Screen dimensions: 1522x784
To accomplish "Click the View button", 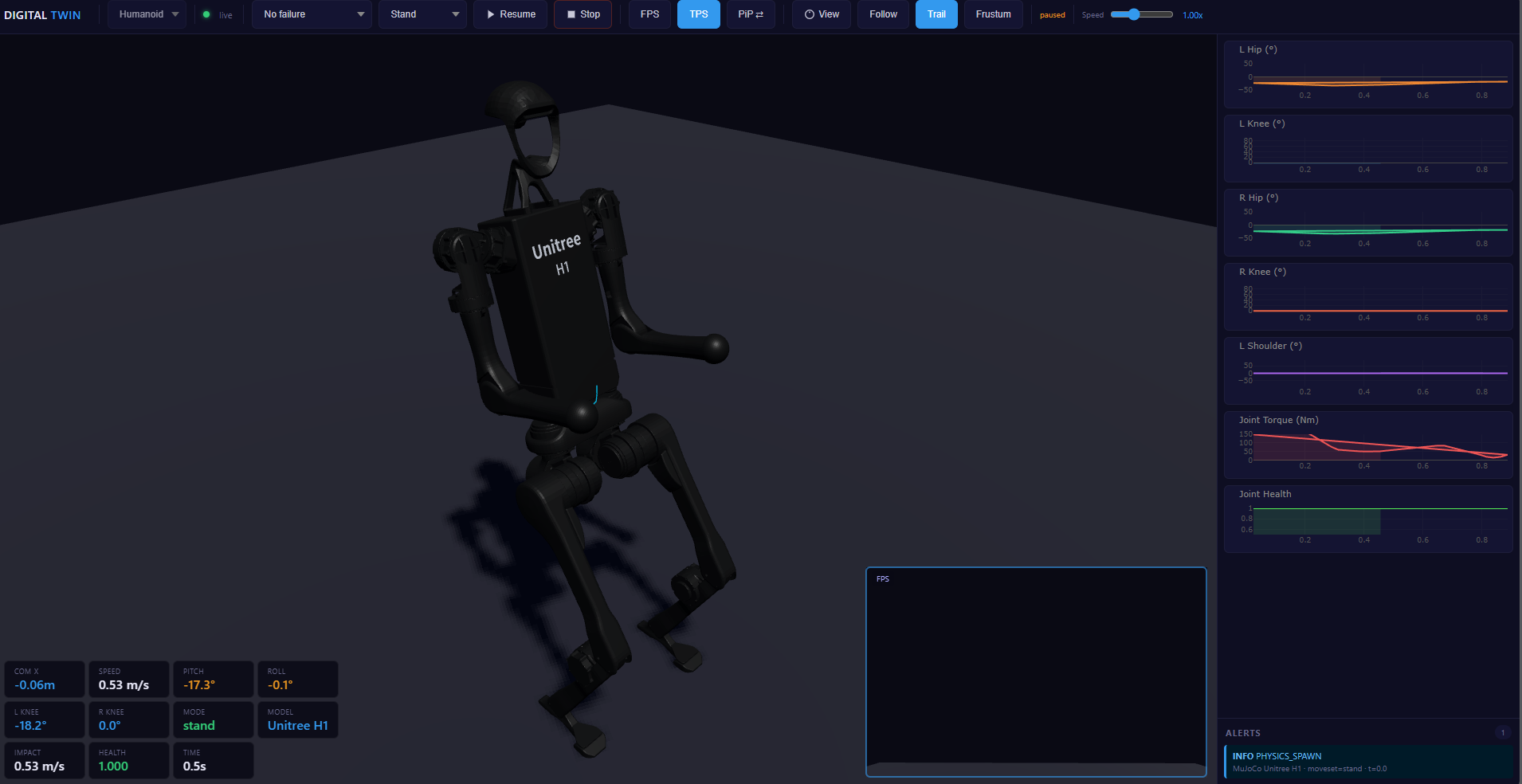I will [x=822, y=14].
